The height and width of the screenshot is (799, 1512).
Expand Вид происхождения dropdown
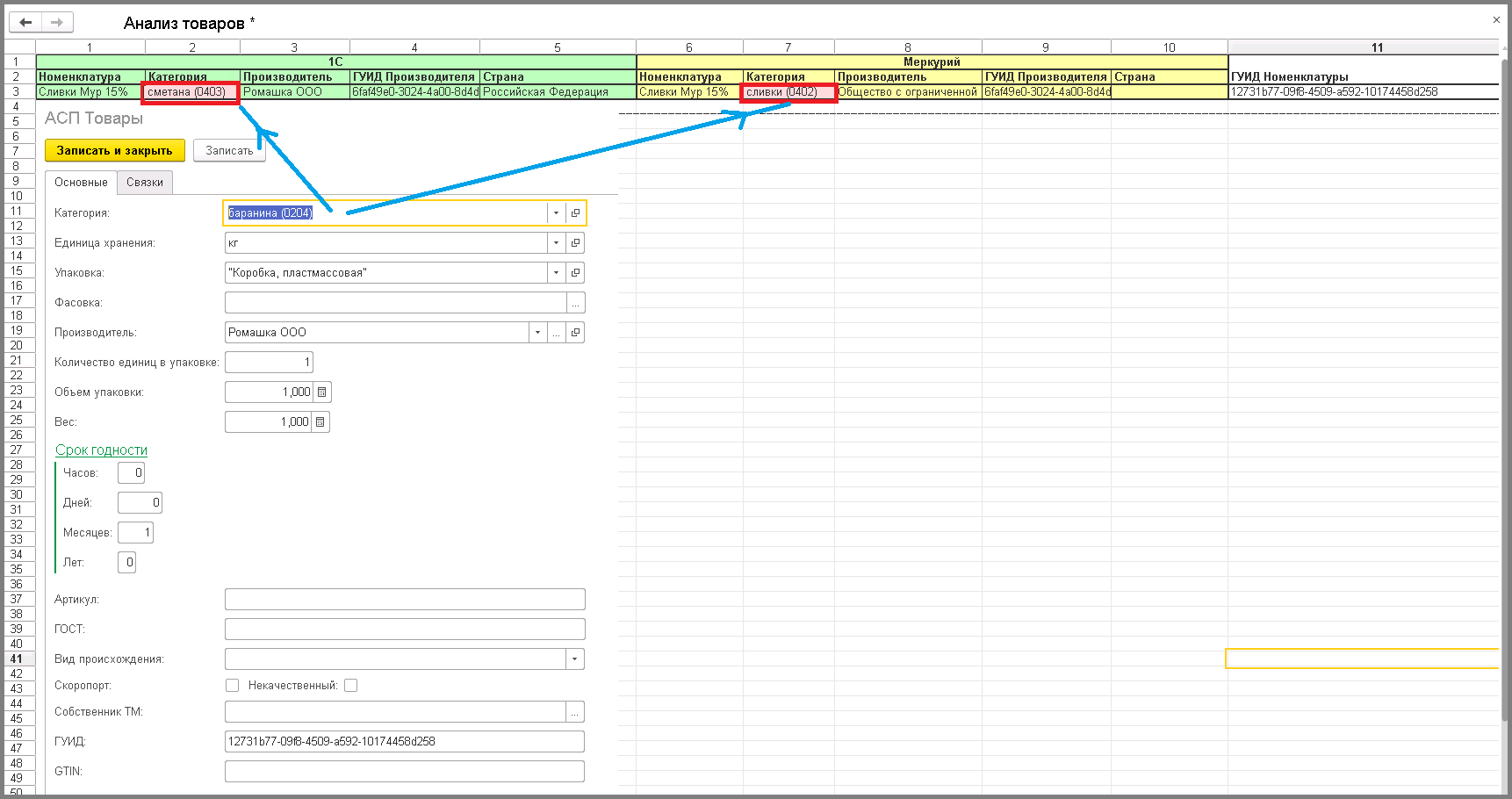coord(575,659)
